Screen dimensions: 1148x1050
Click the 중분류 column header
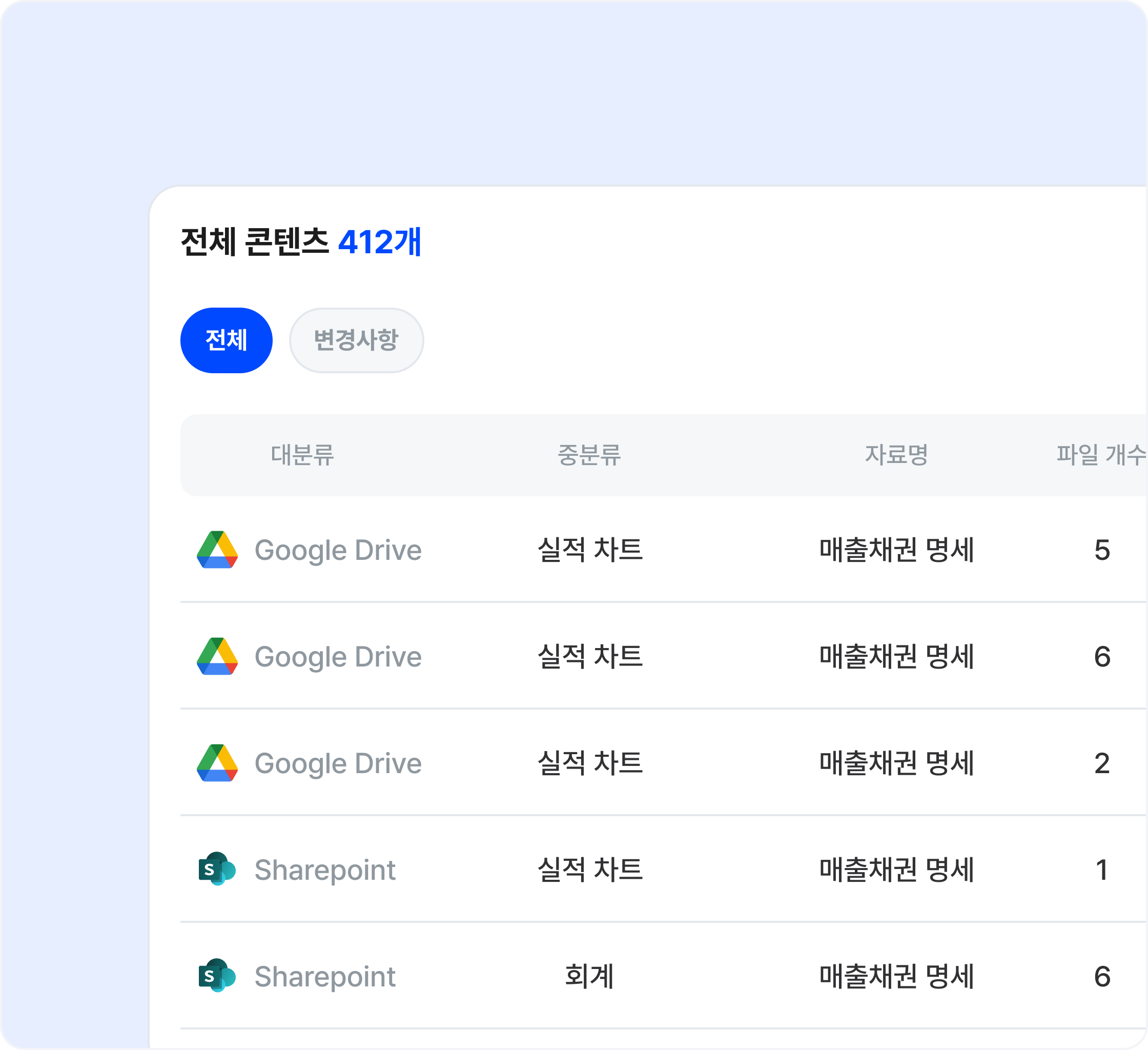click(589, 455)
